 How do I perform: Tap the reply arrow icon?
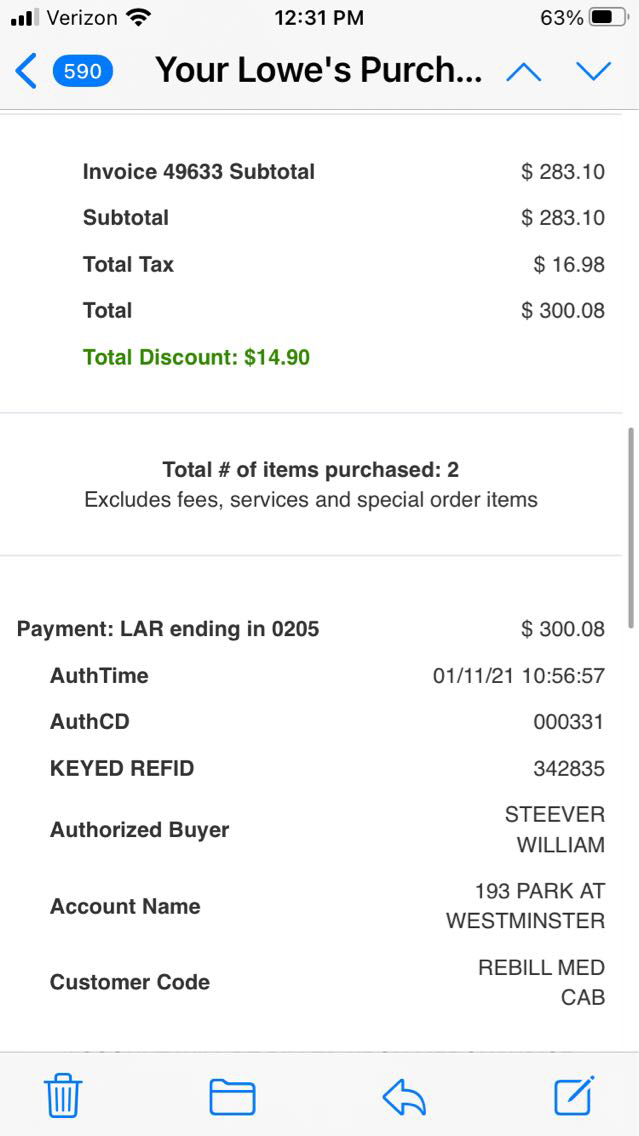404,1096
